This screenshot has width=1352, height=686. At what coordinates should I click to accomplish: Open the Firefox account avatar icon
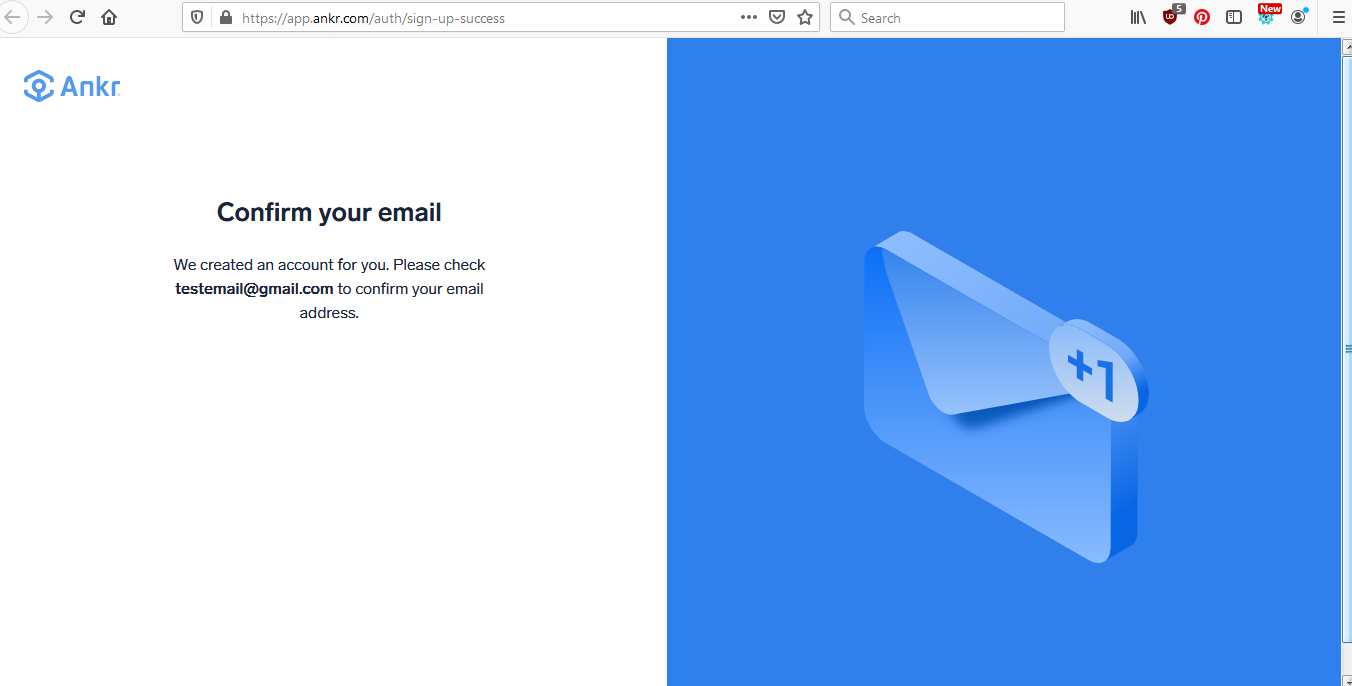coord(1298,16)
